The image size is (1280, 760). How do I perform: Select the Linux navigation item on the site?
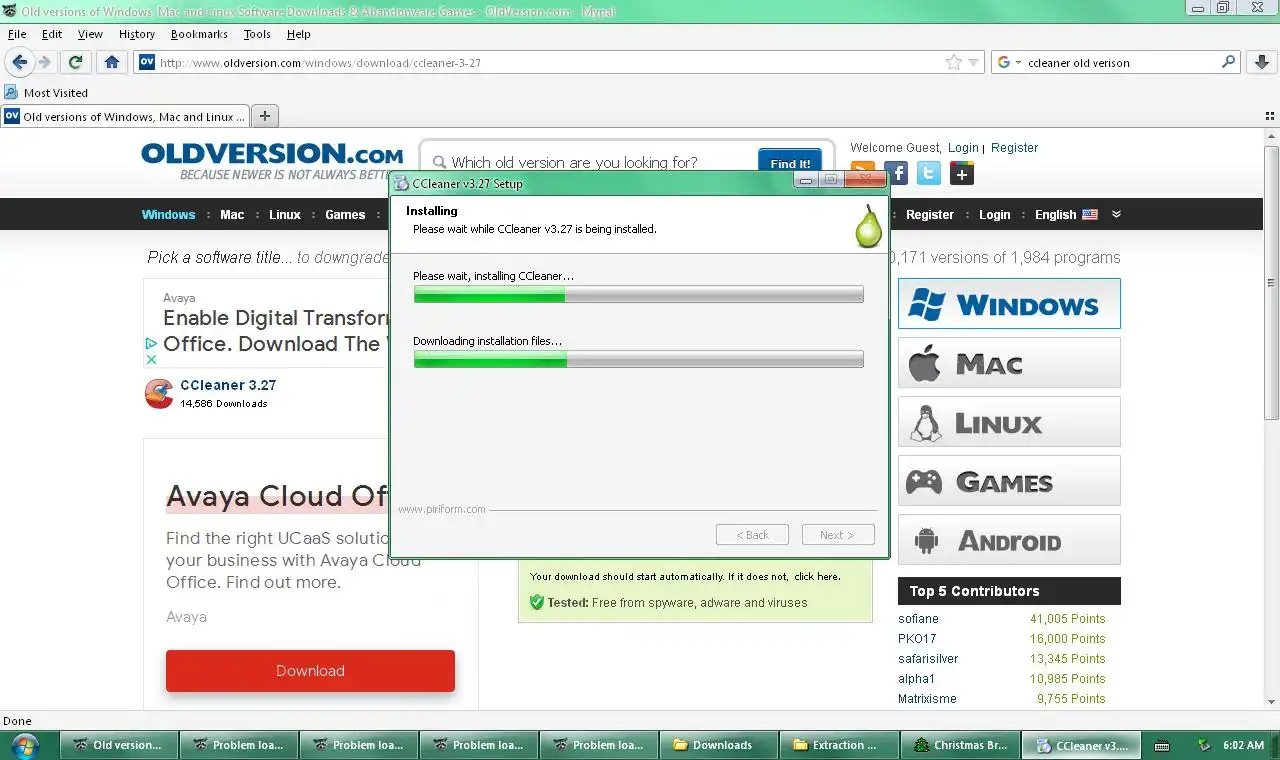[285, 214]
